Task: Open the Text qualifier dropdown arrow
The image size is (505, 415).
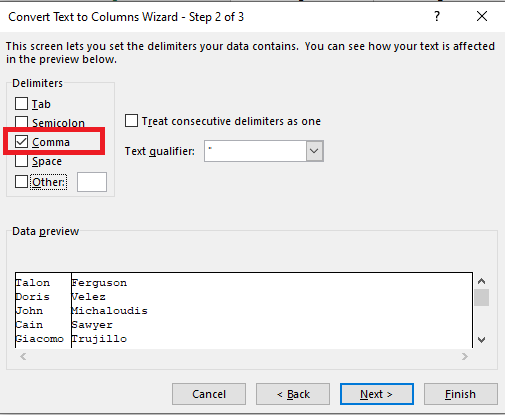Action: tap(314, 151)
